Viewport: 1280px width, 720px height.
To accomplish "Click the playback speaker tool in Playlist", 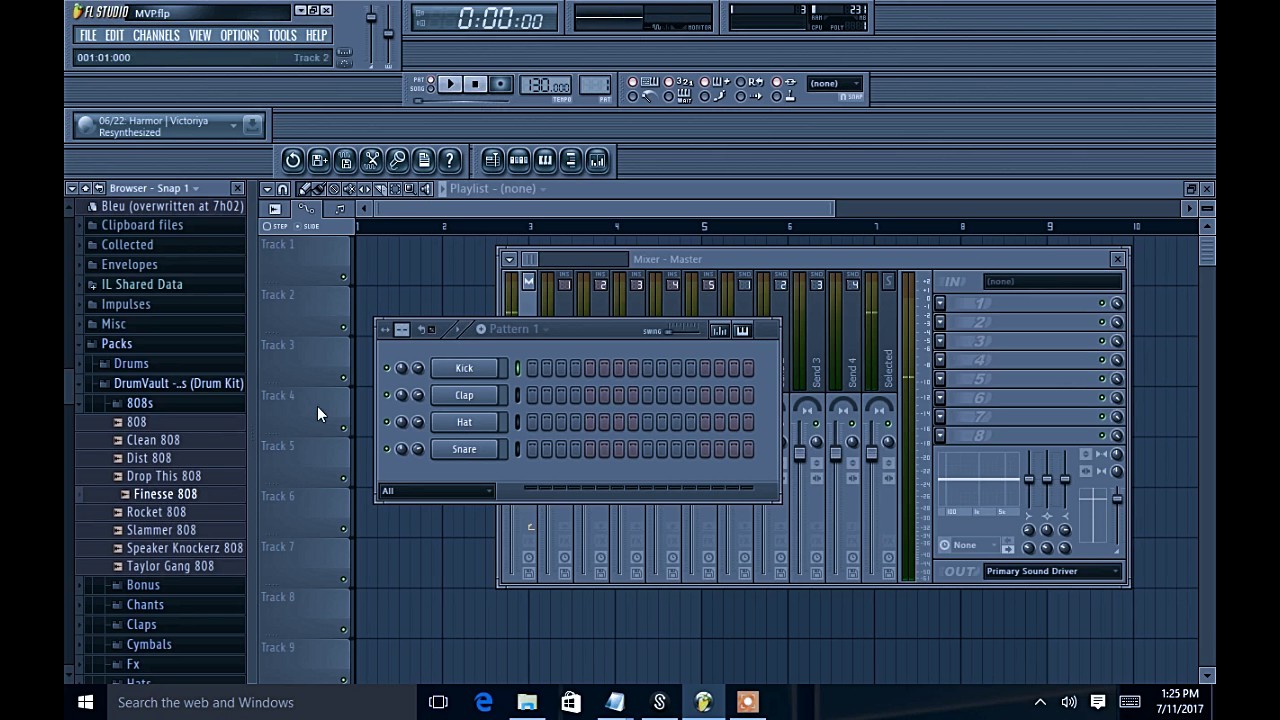I will pos(426,189).
